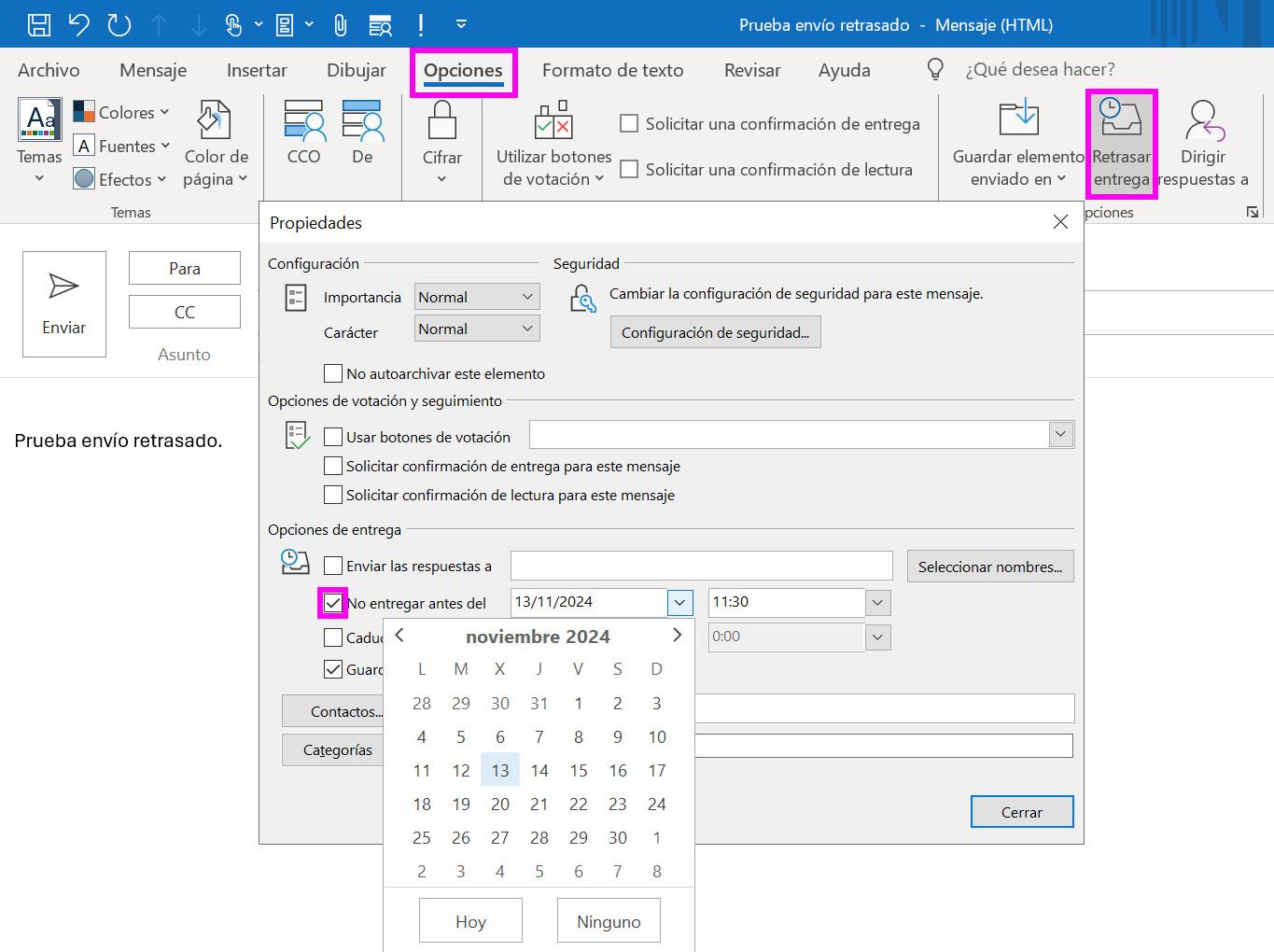Click the Configuración de seguridad button
1274x952 pixels.
tap(715, 331)
